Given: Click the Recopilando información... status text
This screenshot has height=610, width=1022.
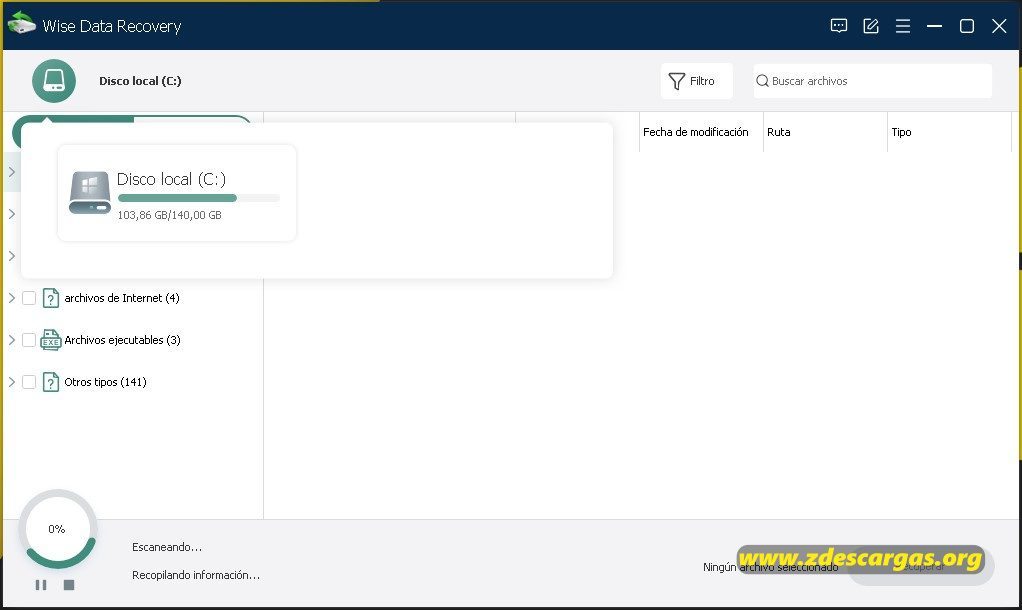Looking at the screenshot, I should coord(196,575).
